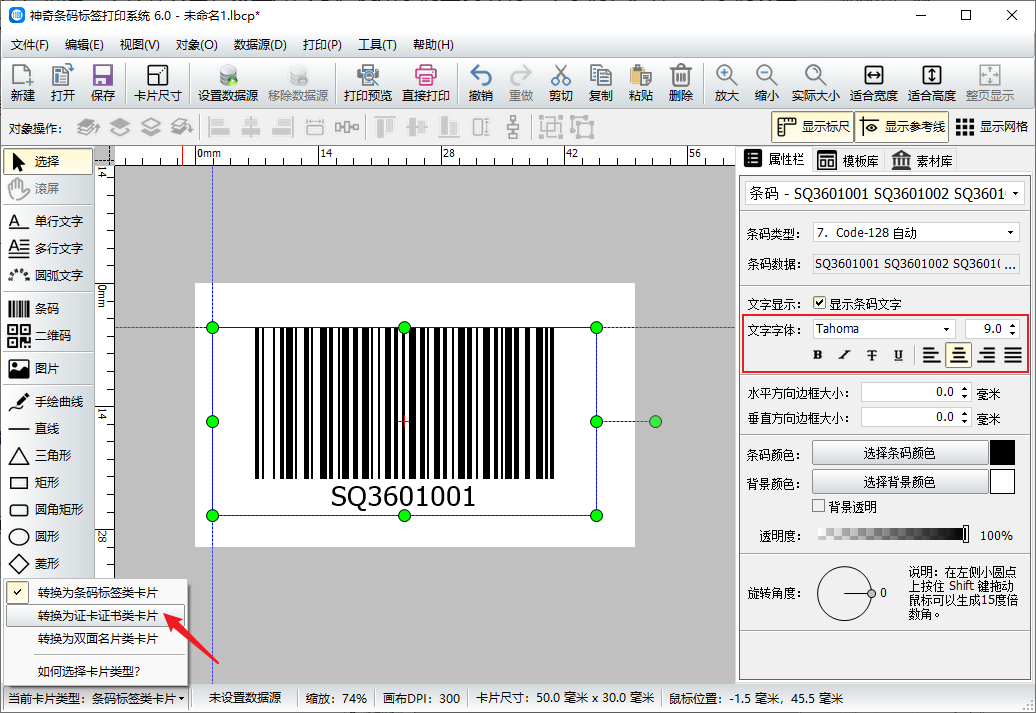Paste using the 粘贴 icon
Image resolution: width=1036 pixels, height=713 pixels.
tap(640, 83)
